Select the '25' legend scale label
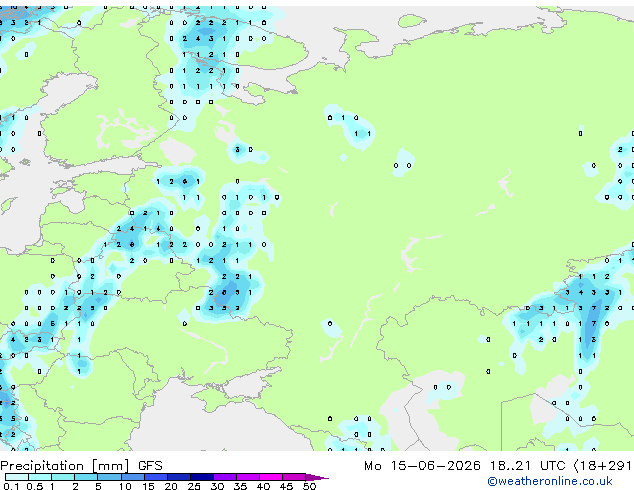This screenshot has height=490, width=634. click(194, 486)
